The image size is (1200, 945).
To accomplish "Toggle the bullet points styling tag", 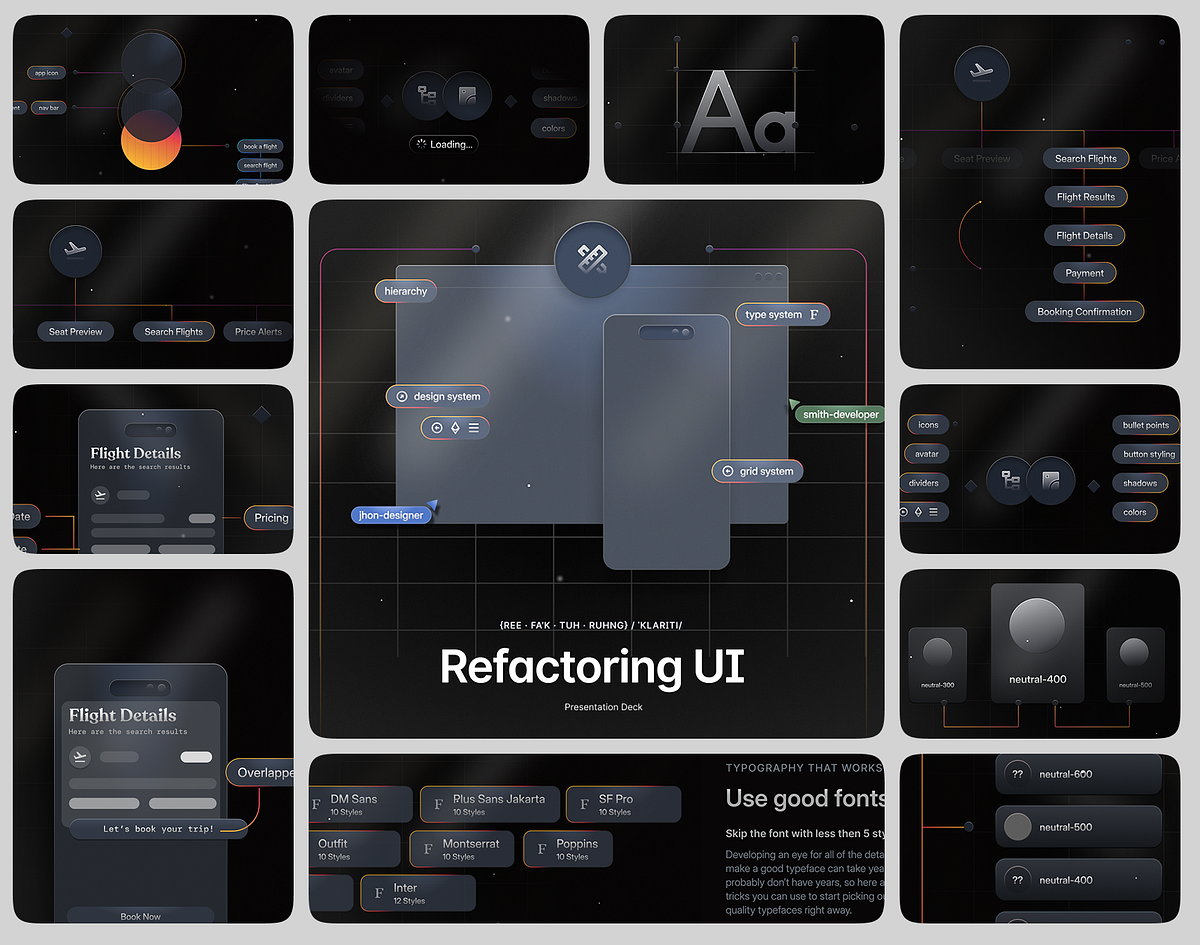I will tap(1144, 424).
